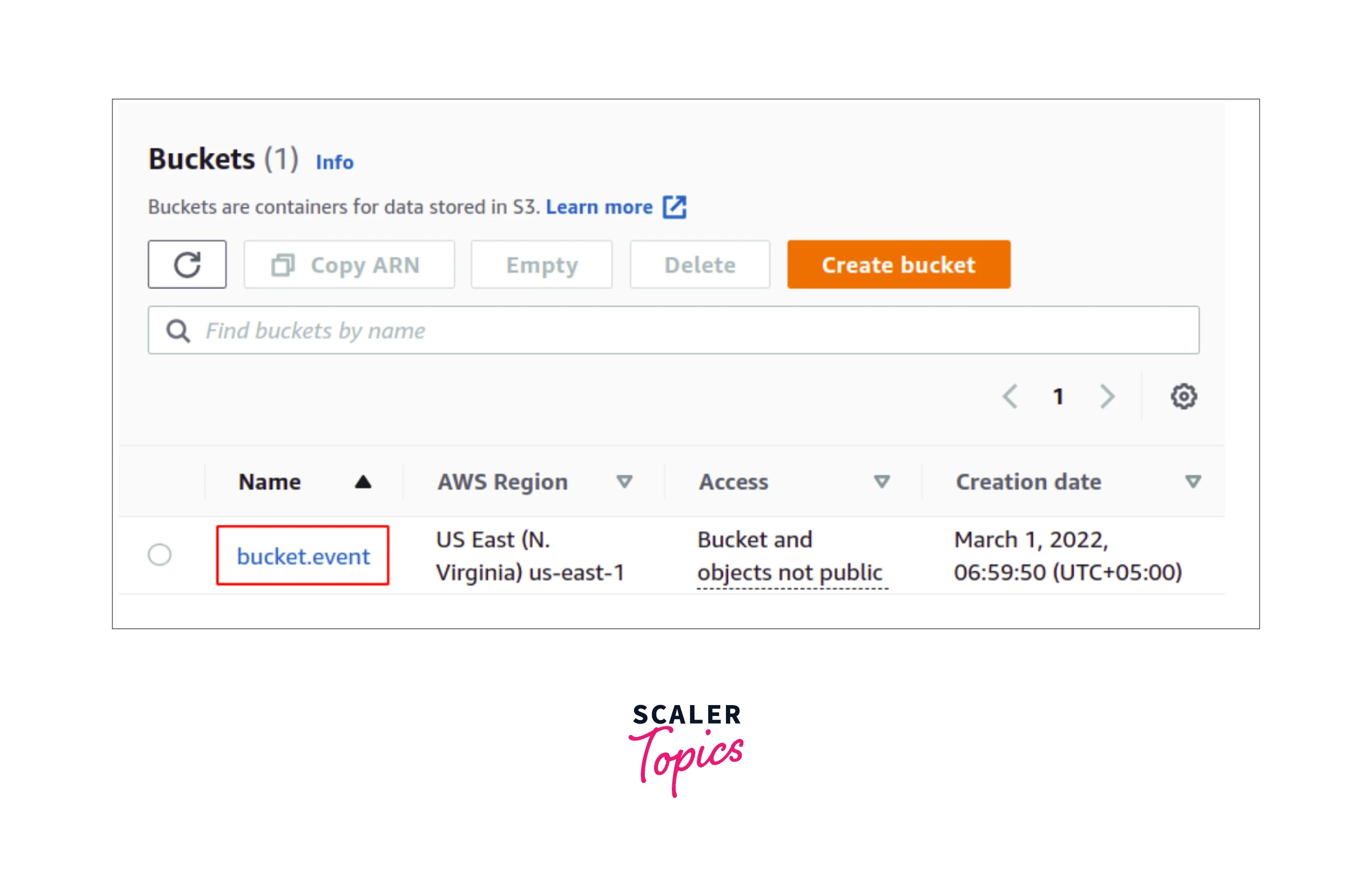Open the Creation date sort dropdown
Viewport: 1372px width, 875px height.
coord(1192,481)
